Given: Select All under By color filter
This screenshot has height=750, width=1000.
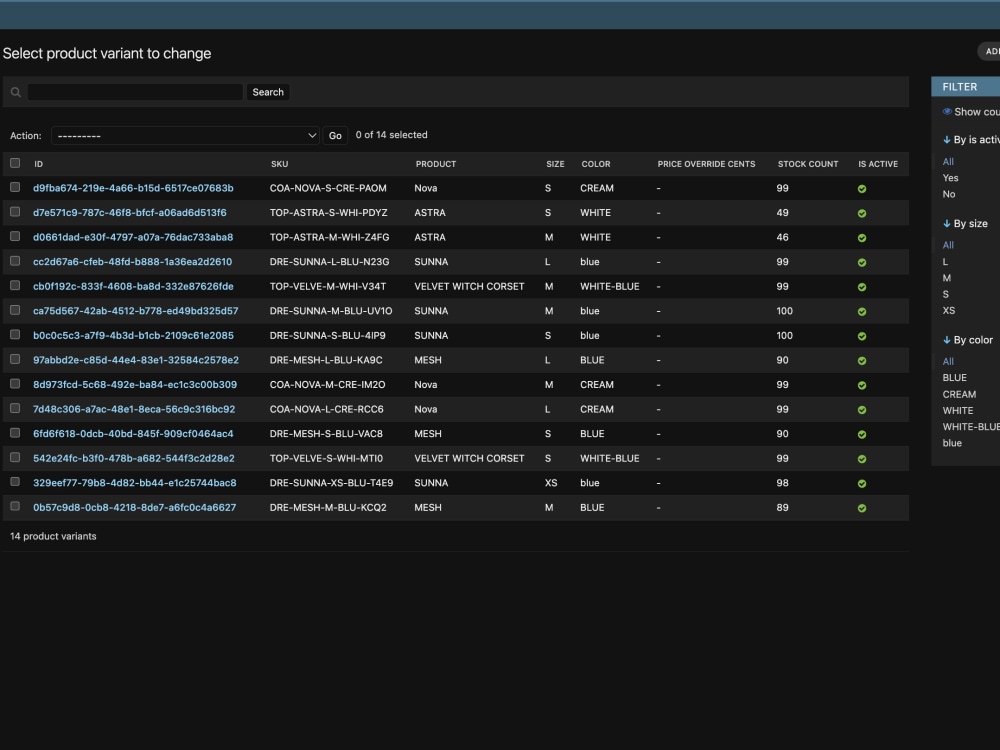Looking at the screenshot, I should point(948,362).
